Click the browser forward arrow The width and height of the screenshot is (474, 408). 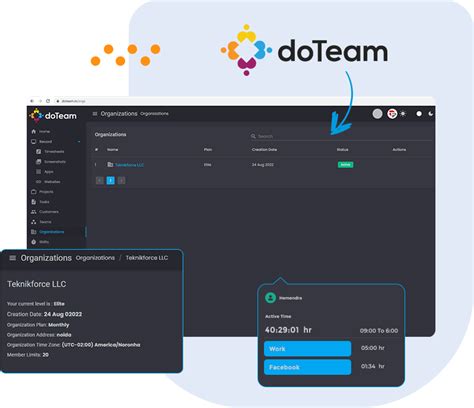[40, 101]
